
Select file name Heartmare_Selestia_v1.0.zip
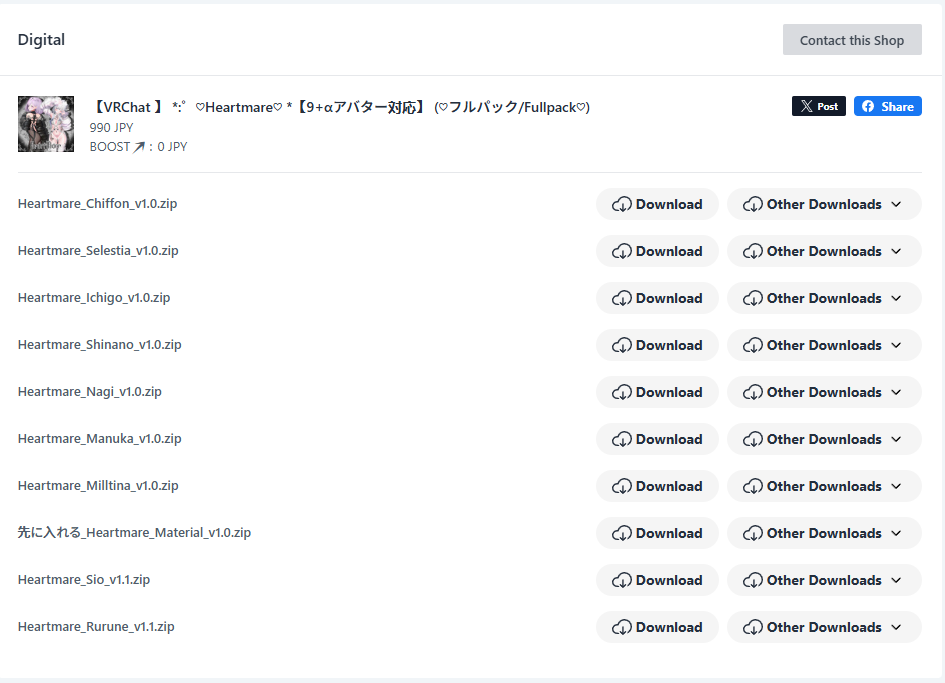click(98, 251)
